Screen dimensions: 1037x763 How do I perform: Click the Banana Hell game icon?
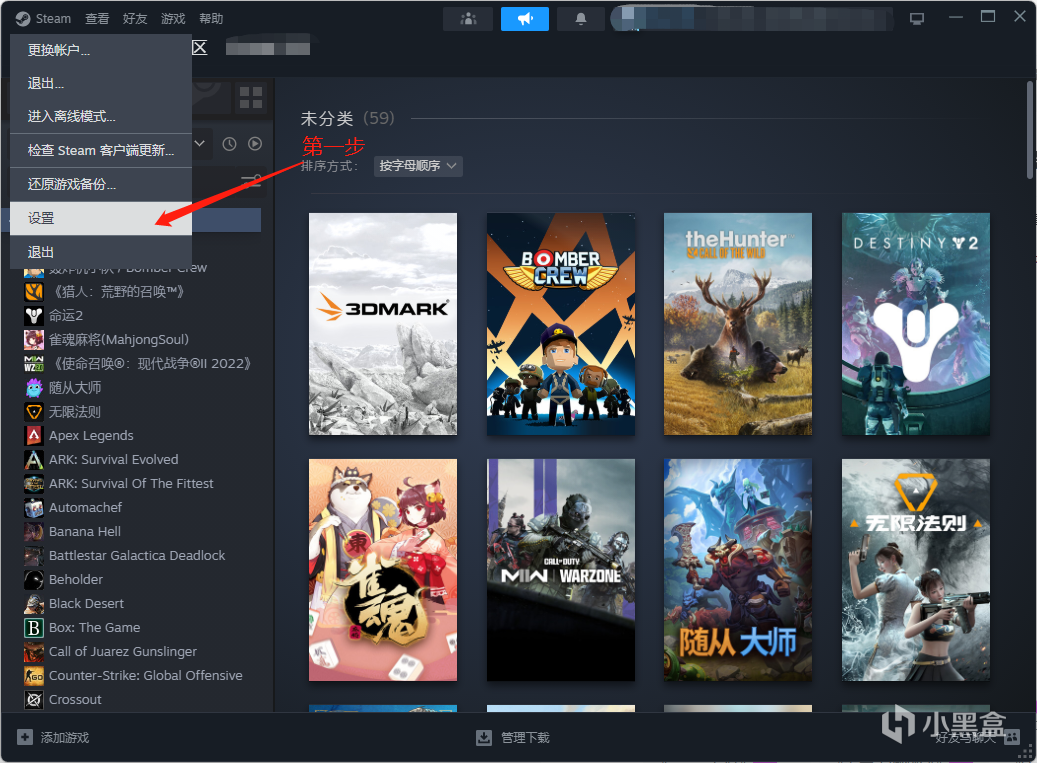(34, 531)
